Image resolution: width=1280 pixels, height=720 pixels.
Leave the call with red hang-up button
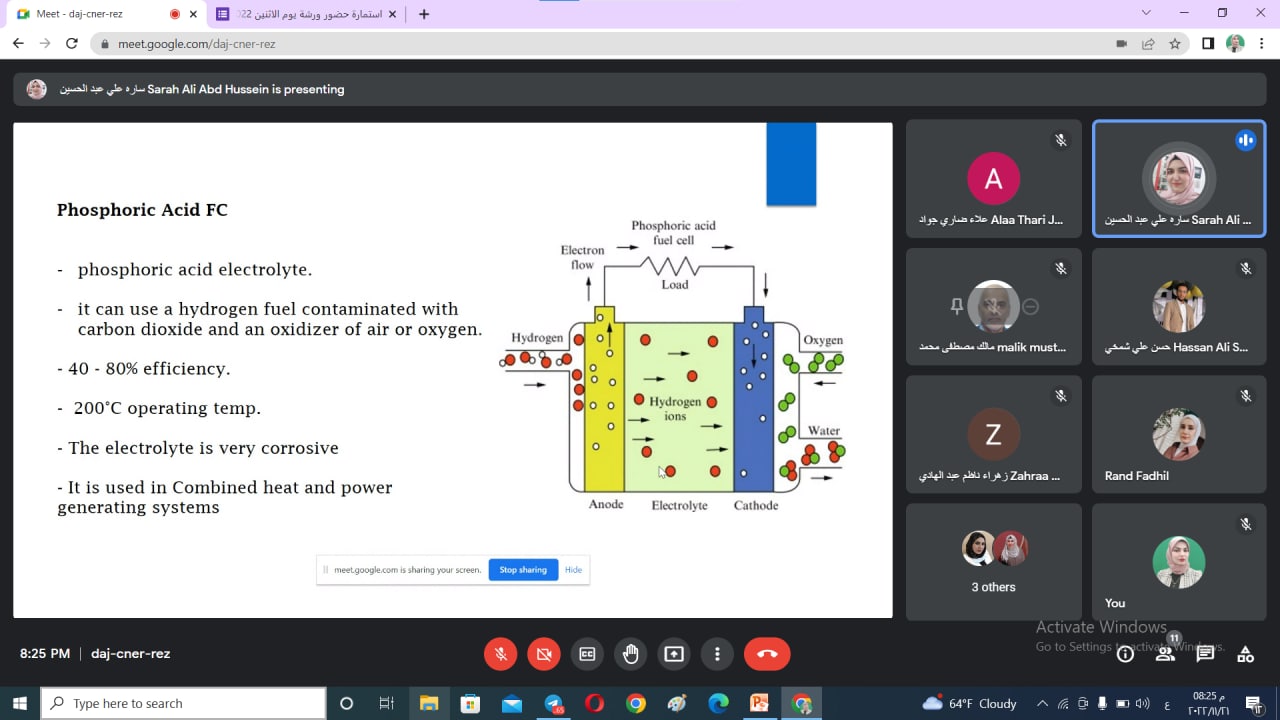767,654
